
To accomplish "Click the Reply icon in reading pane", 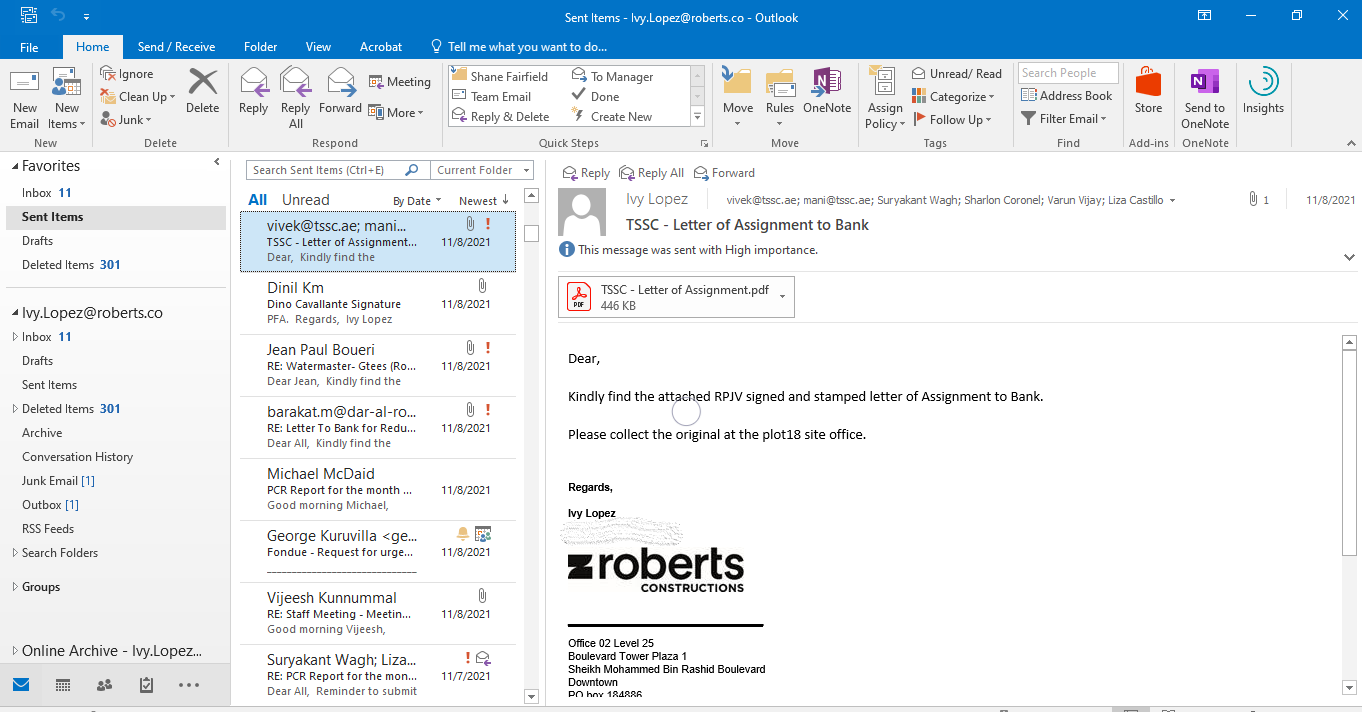I will pyautogui.click(x=587, y=173).
